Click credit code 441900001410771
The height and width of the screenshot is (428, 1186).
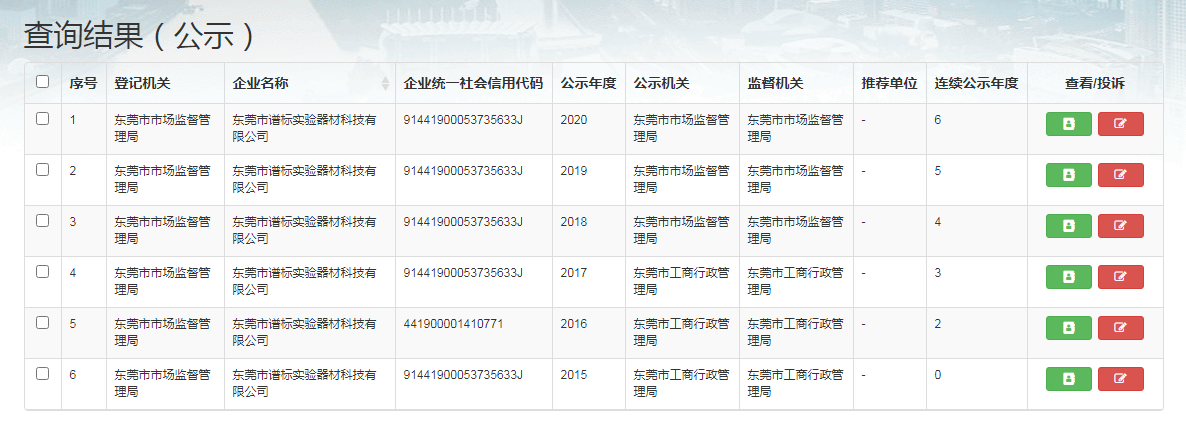[453, 324]
